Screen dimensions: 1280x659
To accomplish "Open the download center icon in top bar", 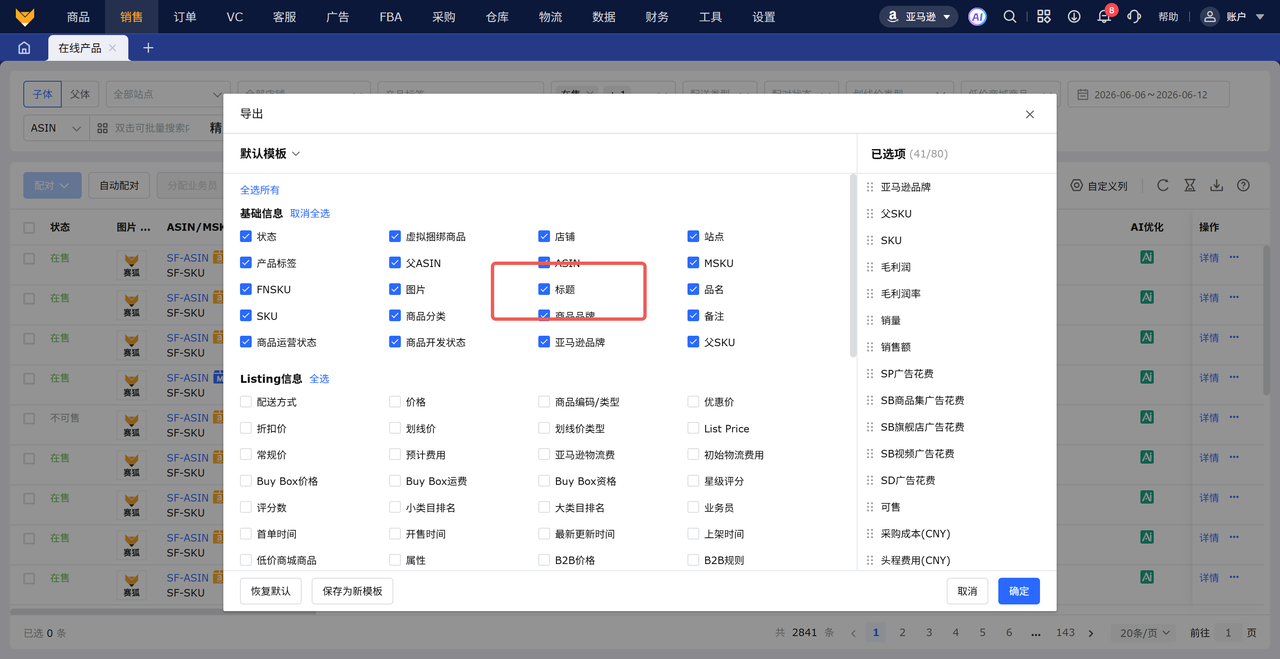I will [1074, 16].
